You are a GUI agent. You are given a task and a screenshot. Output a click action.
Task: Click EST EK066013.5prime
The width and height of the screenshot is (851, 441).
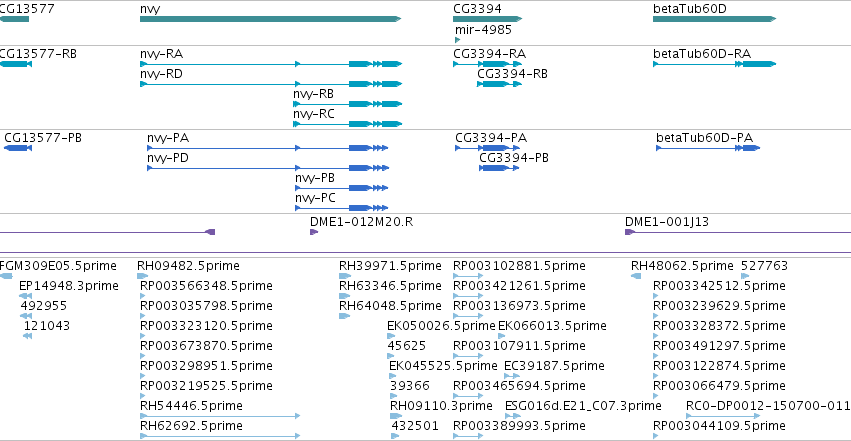point(501,336)
